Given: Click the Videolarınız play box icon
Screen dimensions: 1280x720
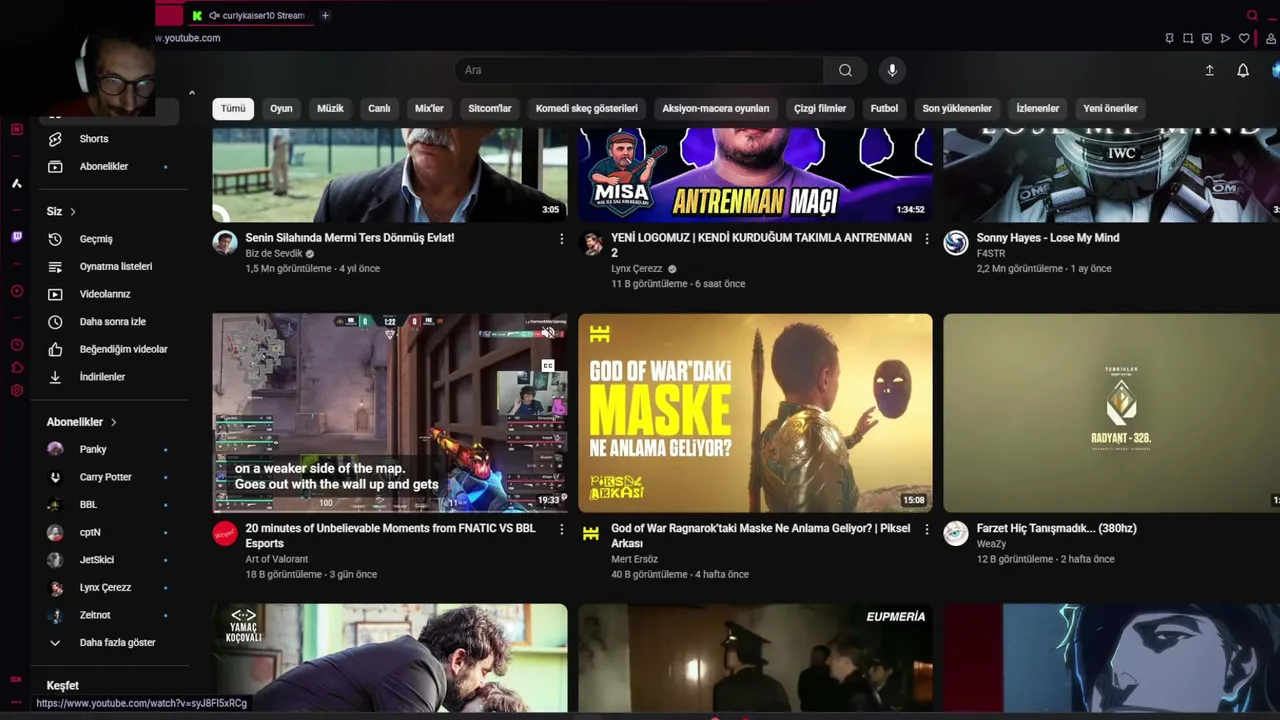Looking at the screenshot, I should pos(55,294).
